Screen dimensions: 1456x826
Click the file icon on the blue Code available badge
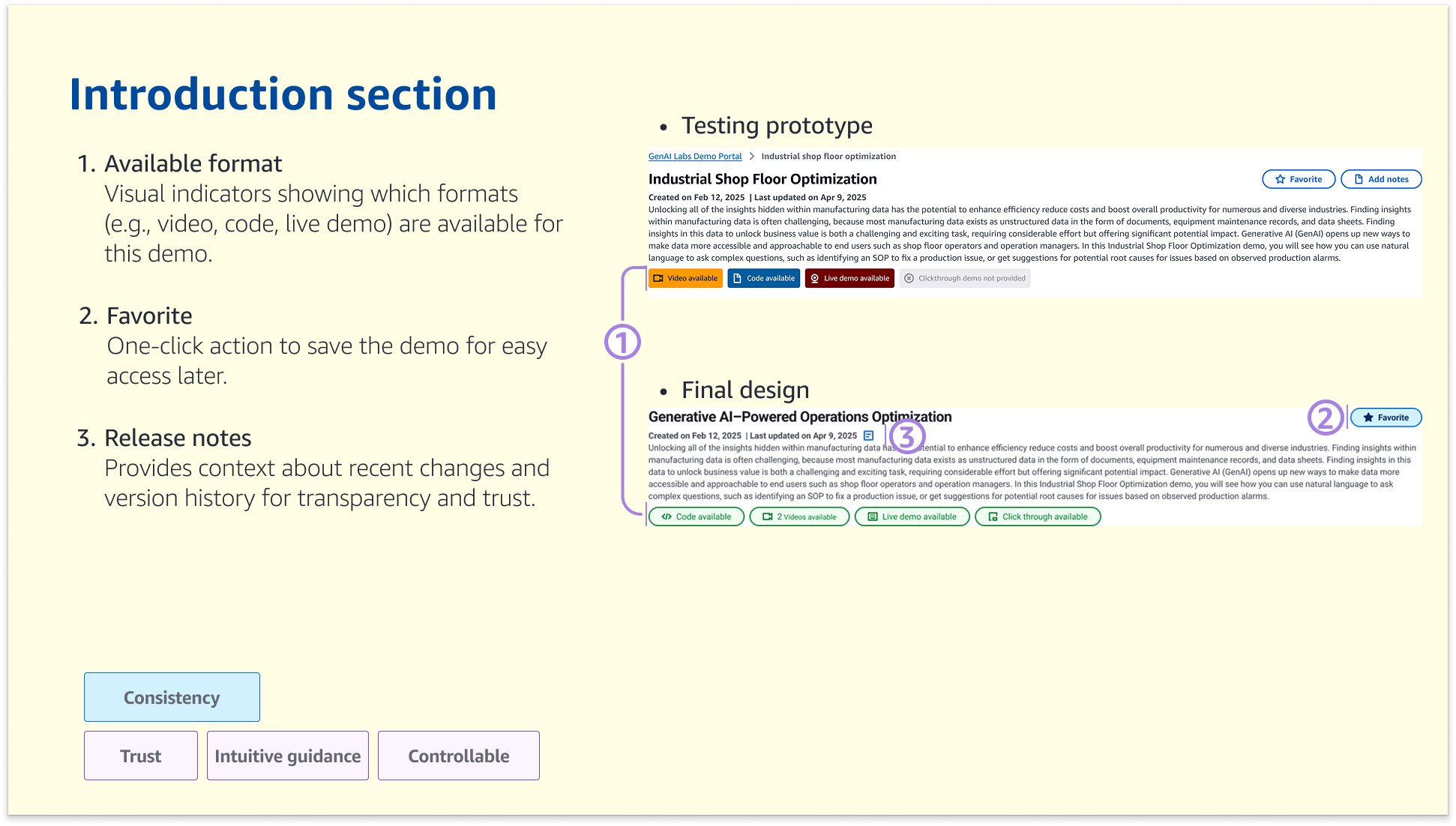[737, 278]
